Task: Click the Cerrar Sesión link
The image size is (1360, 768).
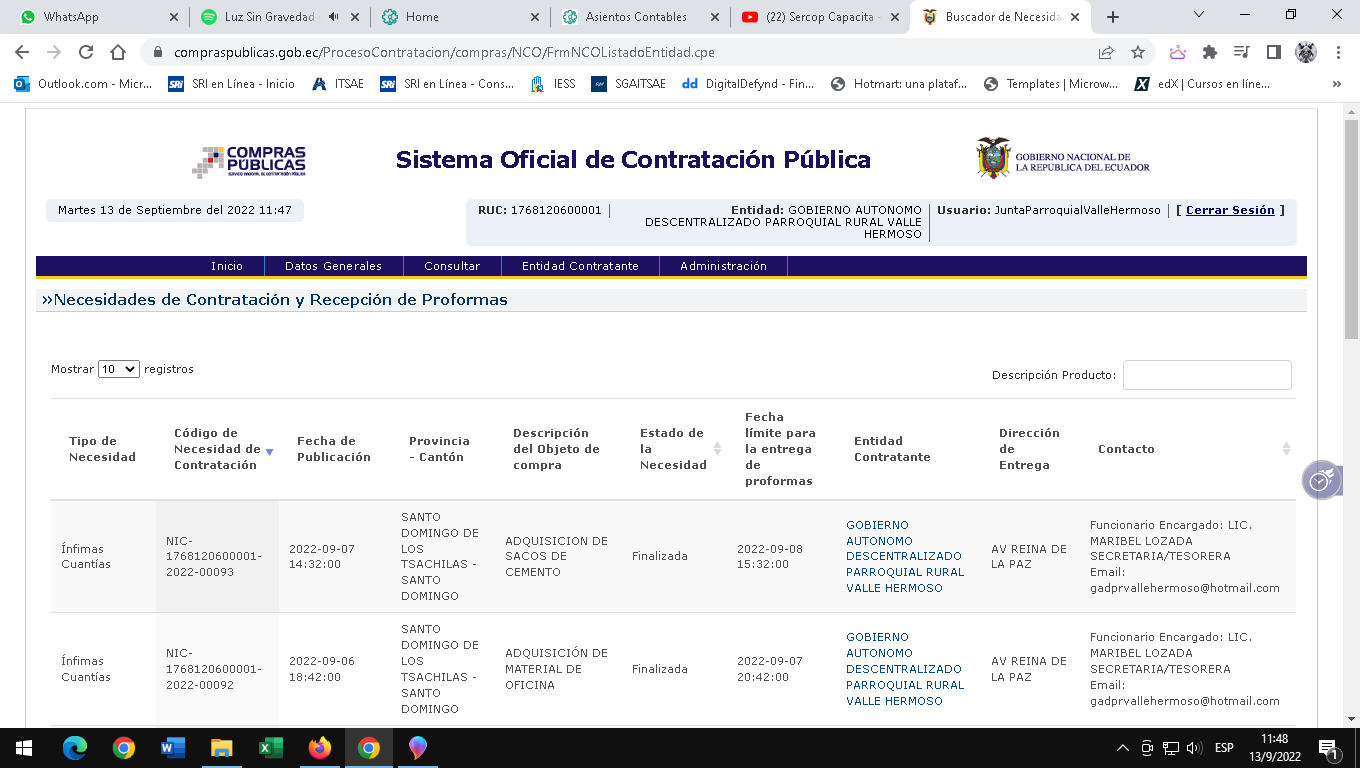Action: tap(1230, 210)
